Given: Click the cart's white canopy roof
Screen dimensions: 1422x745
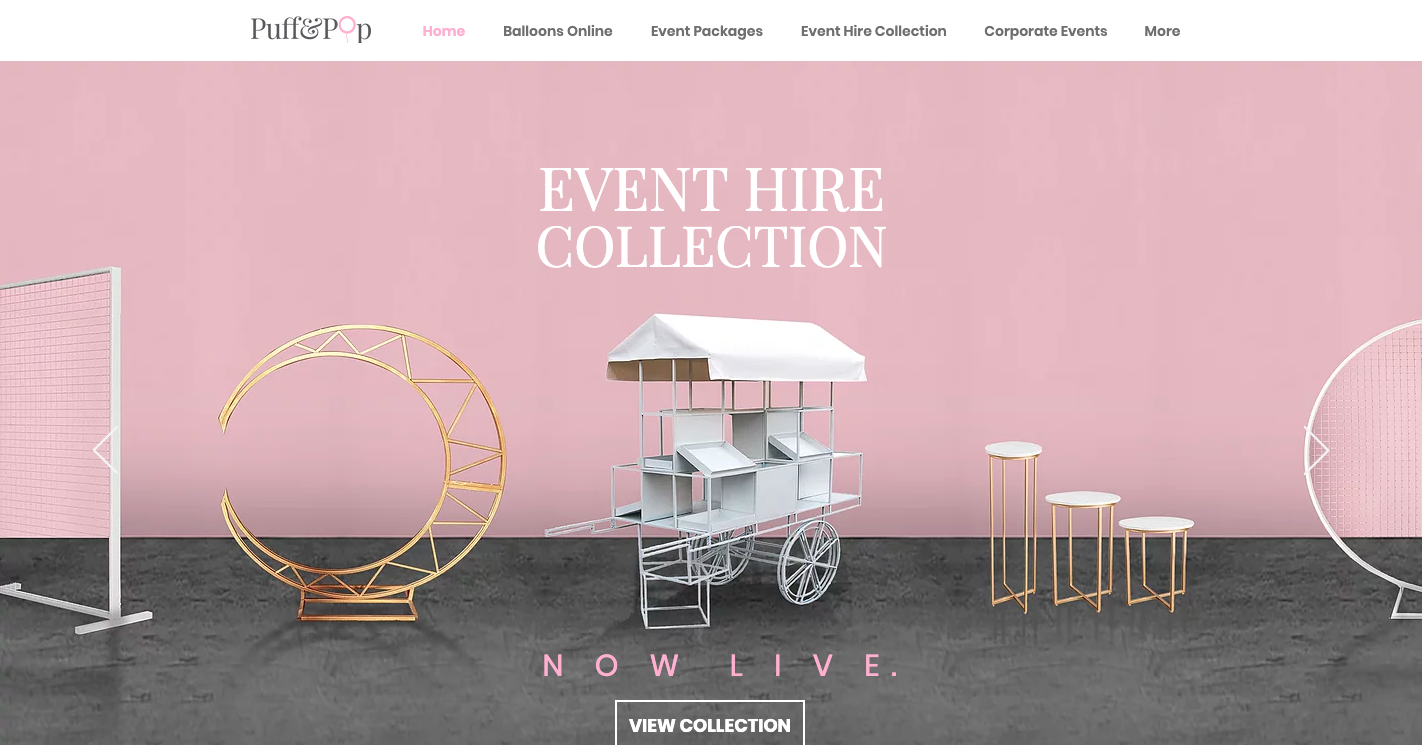Looking at the screenshot, I should [736, 348].
